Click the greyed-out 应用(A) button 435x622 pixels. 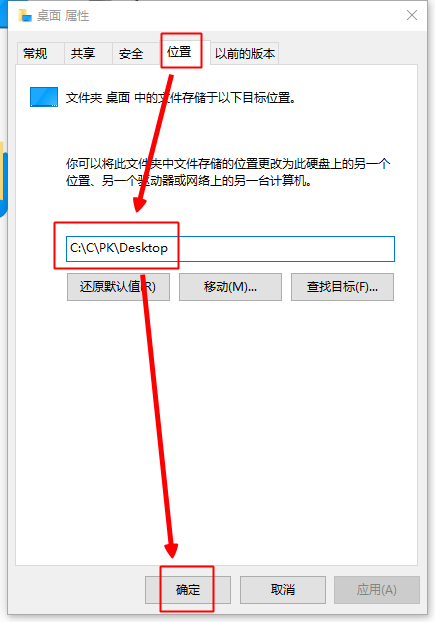(x=377, y=590)
